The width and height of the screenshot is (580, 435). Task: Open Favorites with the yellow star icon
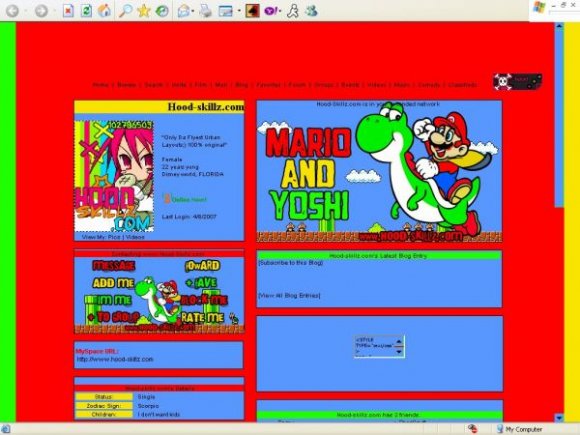(x=144, y=11)
